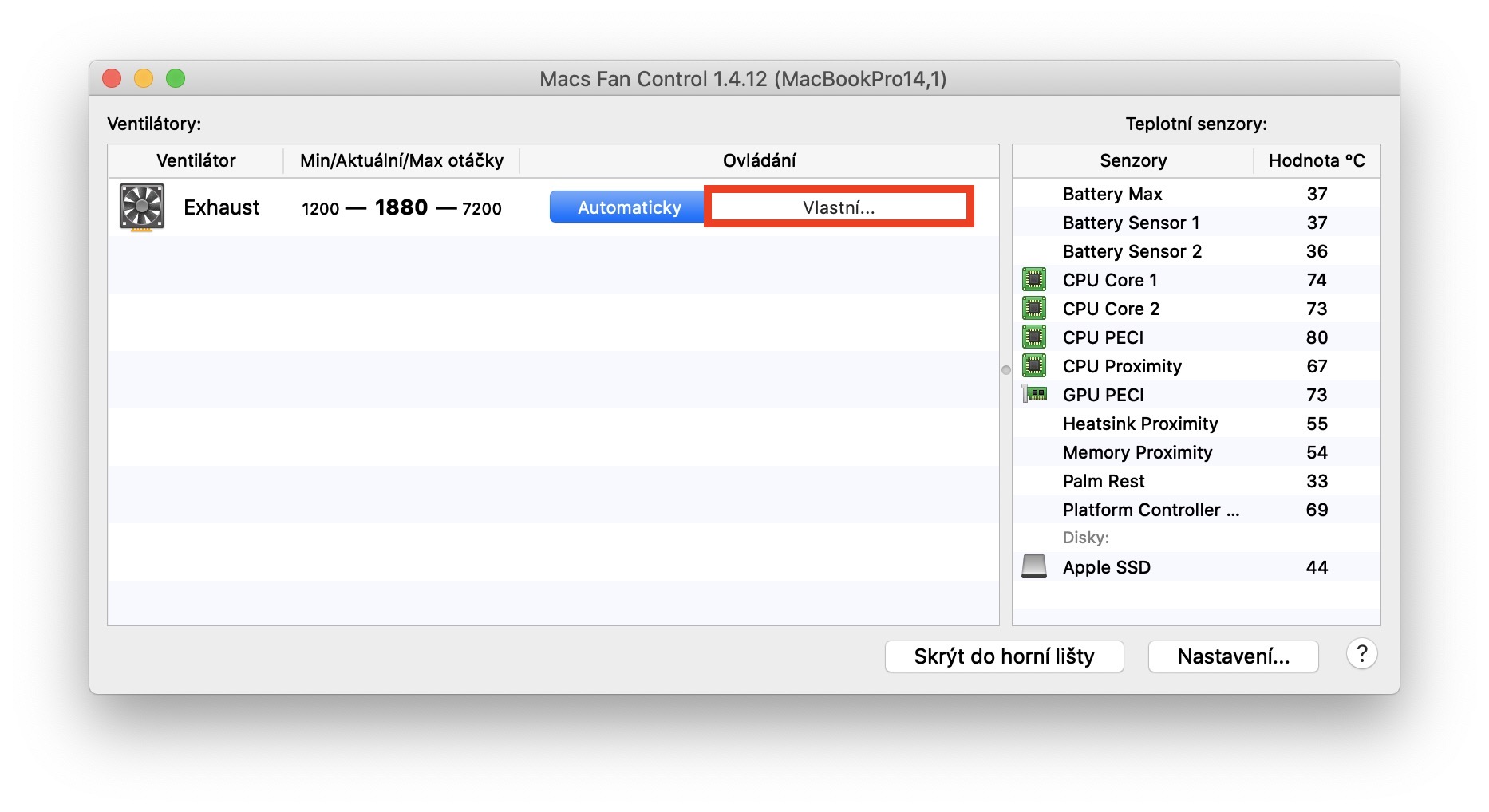Click the Heatsink Proximity temperature value 55

1317,424
